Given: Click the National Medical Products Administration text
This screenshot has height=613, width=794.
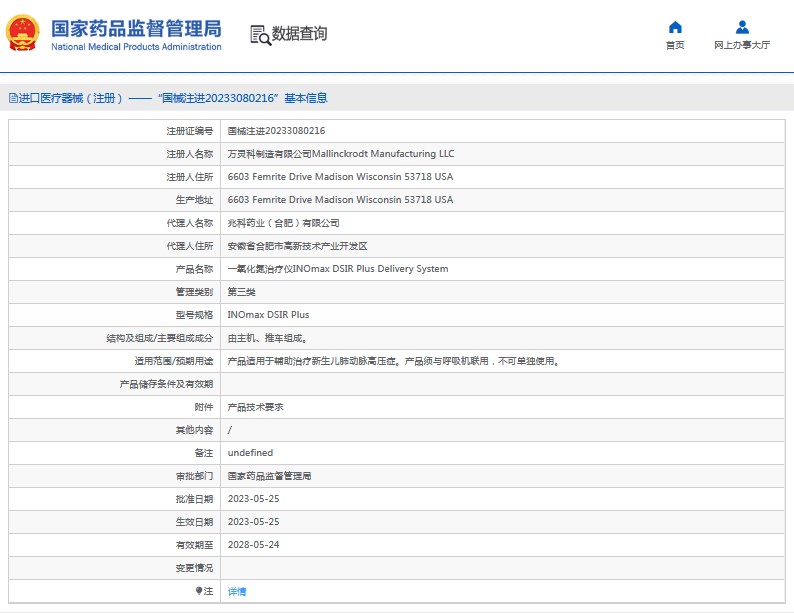Looking at the screenshot, I should (136, 47).
